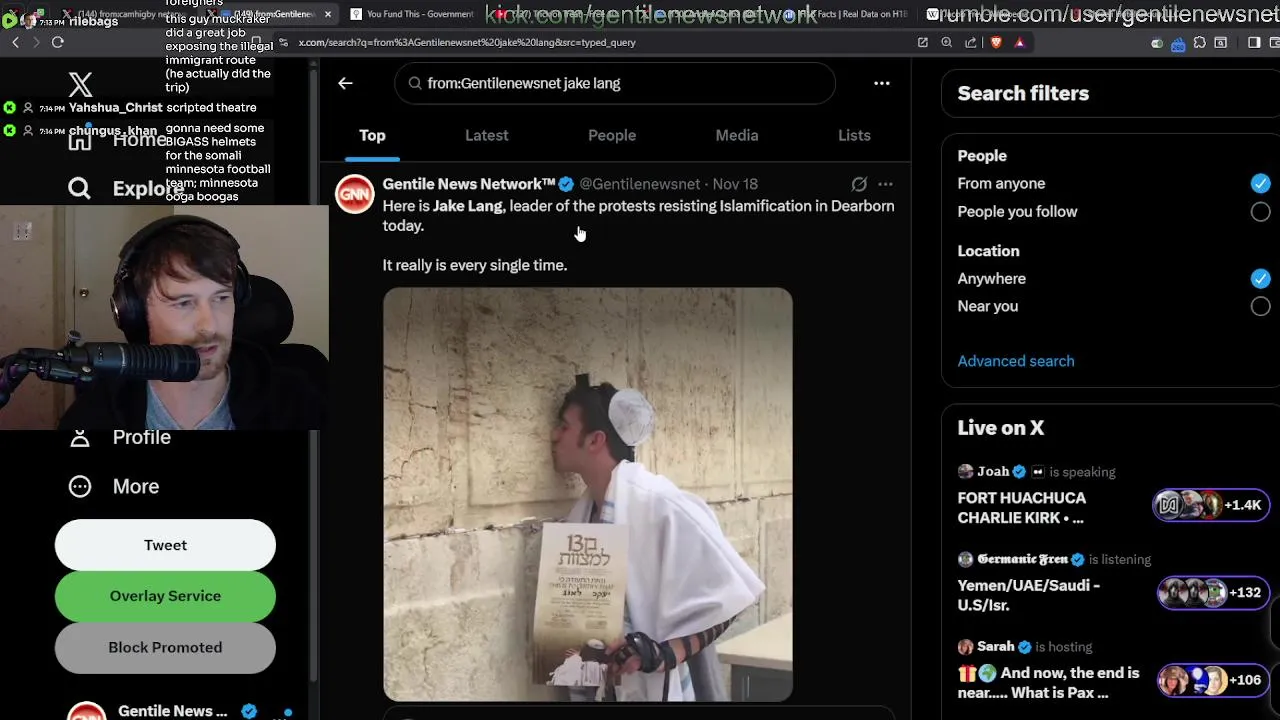1280x720 pixels.
Task: Click the Grok icon on the GNN tweet
Action: pyautogui.click(x=859, y=184)
